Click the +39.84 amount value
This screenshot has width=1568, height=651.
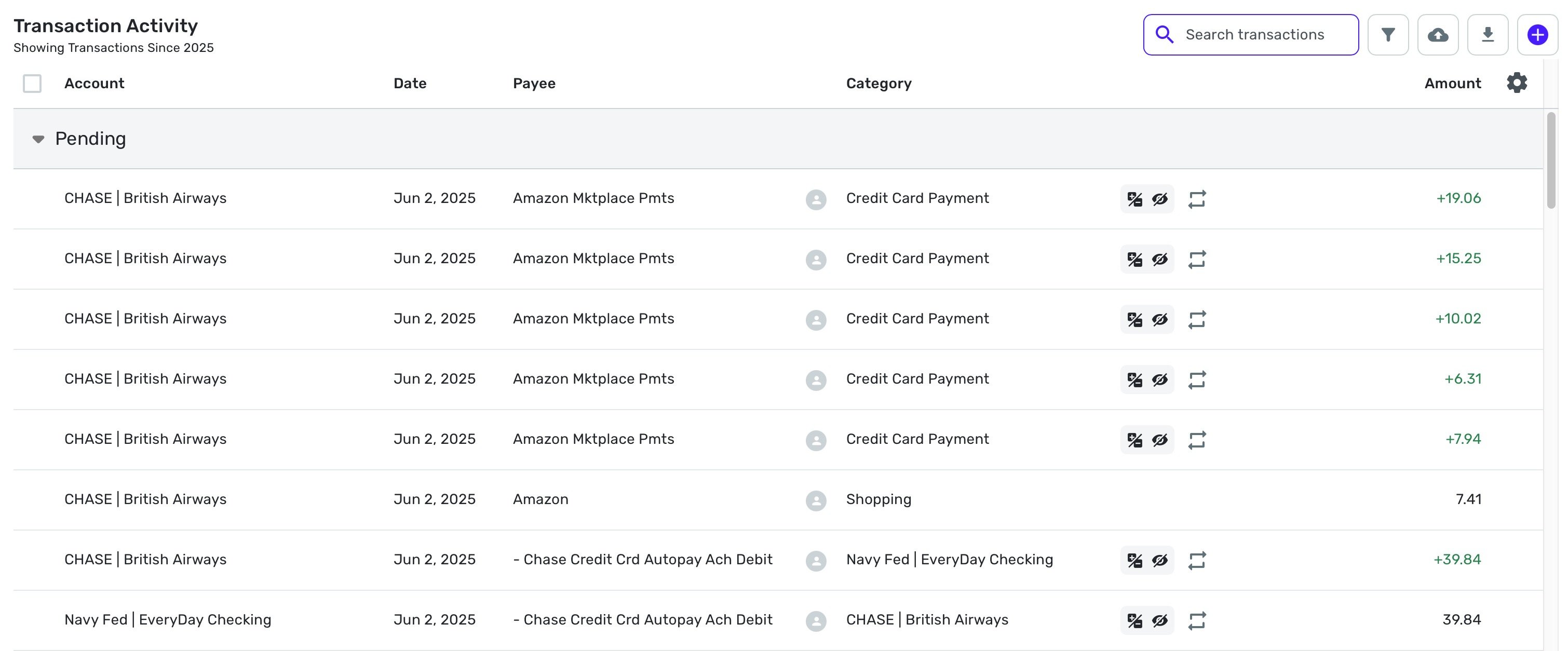point(1457,560)
